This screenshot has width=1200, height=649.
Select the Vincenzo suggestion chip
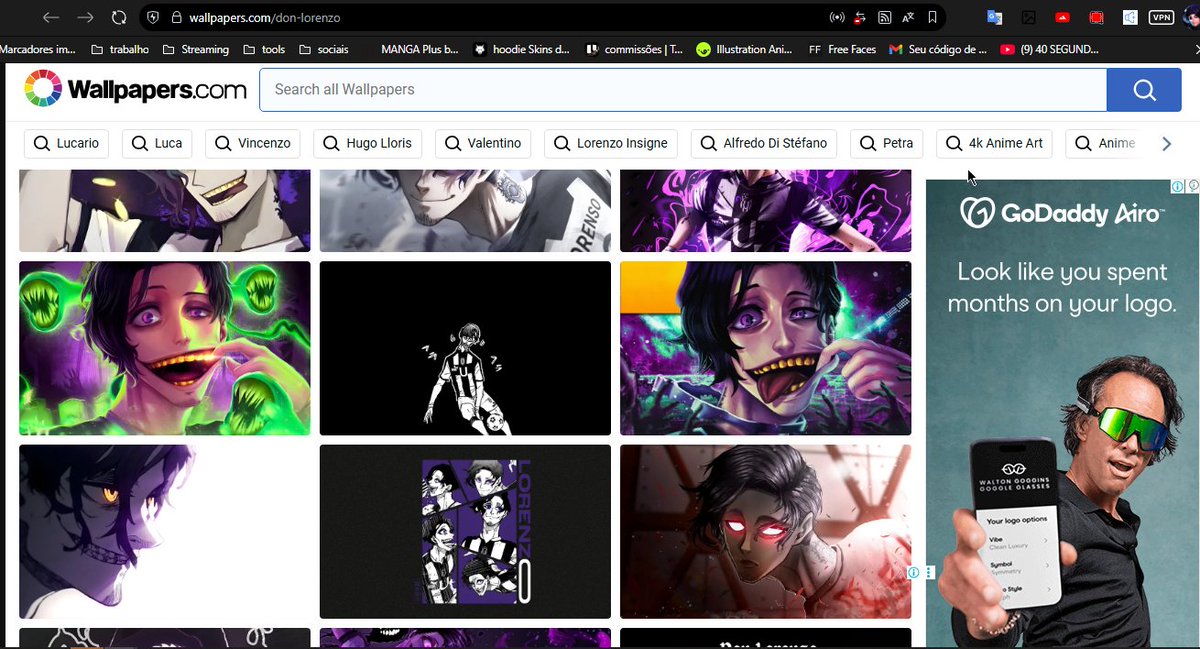[253, 144]
